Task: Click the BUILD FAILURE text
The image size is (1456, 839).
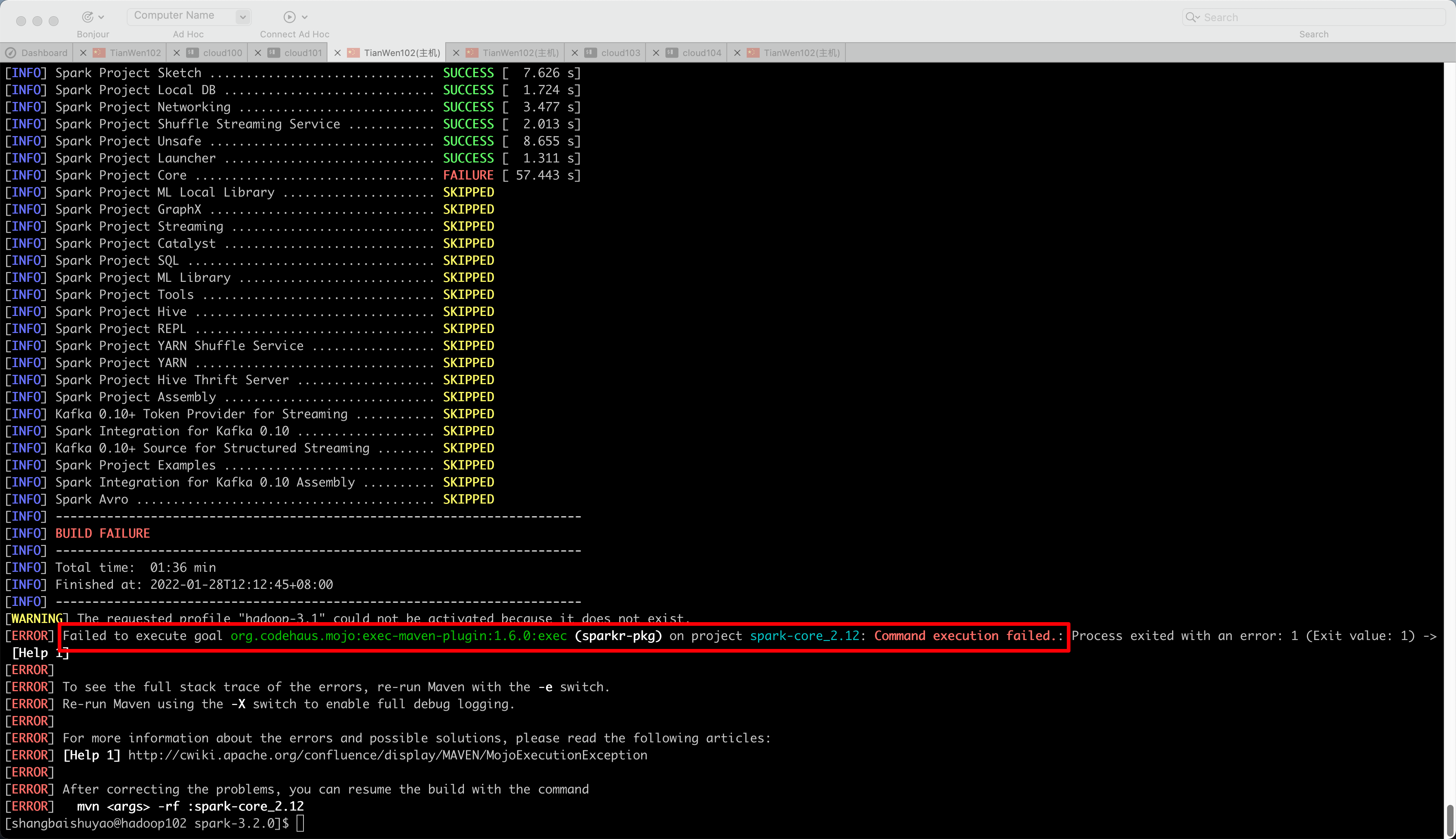Action: (x=103, y=533)
